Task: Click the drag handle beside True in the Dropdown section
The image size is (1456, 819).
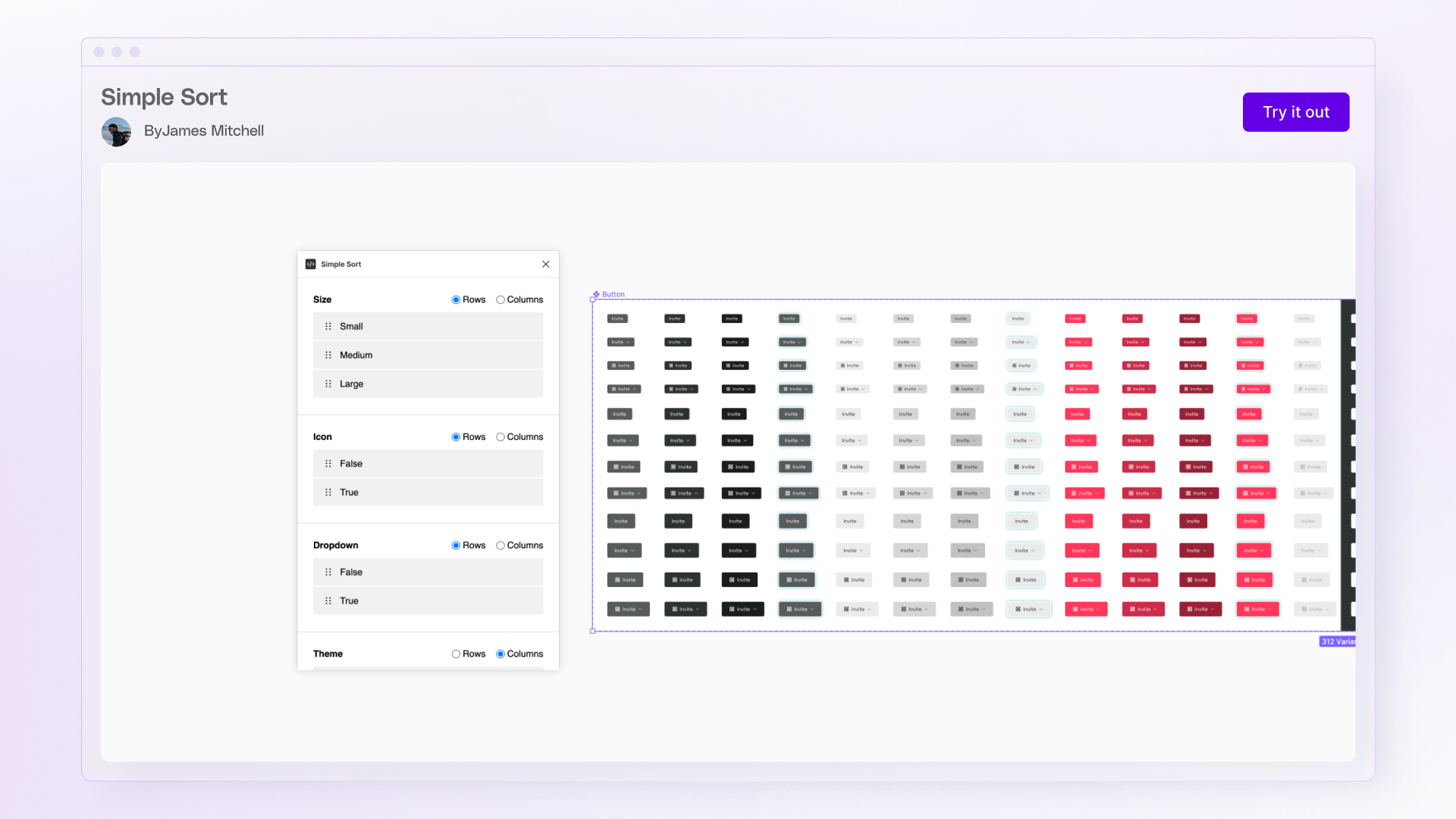Action: (328, 601)
